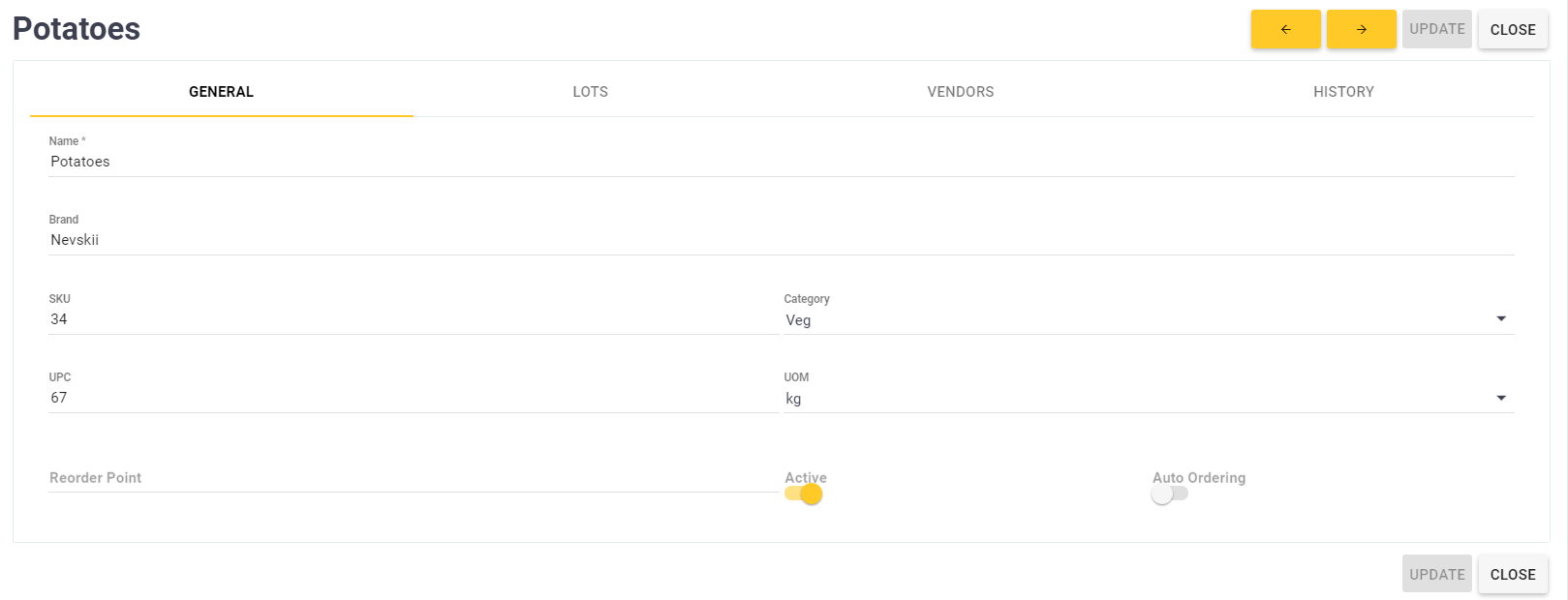
Task: Open the Category field showing Veg
Action: 1133,320
